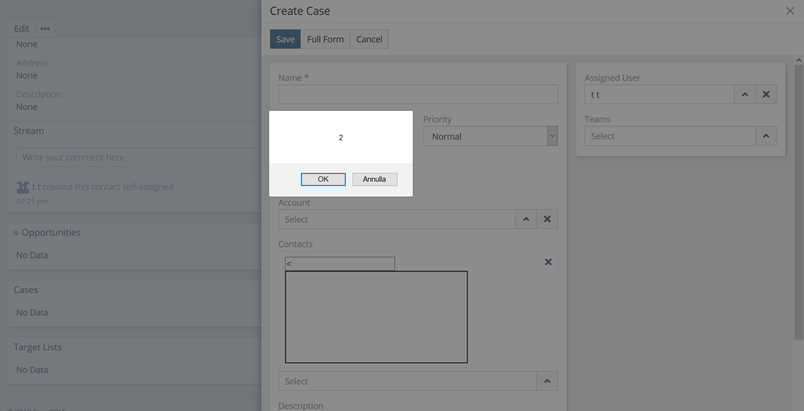Click the Target Lists panel heading
Screen dimensions: 804x411
(x=37, y=347)
